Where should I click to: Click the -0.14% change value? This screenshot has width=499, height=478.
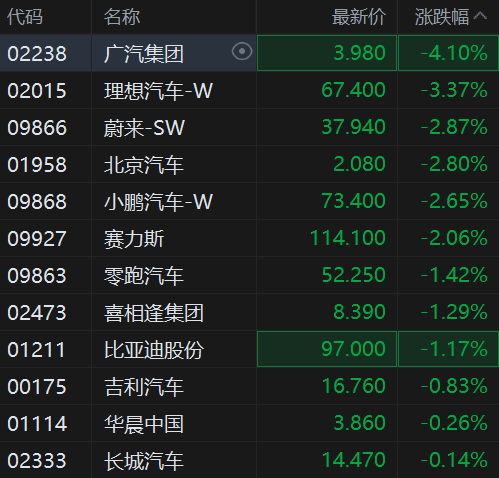pos(454,460)
